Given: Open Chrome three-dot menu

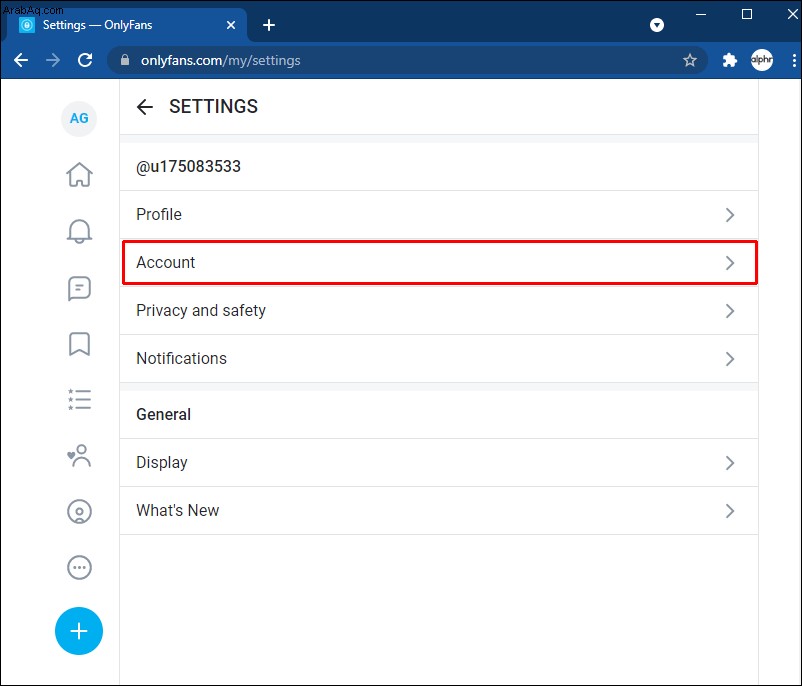Looking at the screenshot, I should tap(794, 60).
